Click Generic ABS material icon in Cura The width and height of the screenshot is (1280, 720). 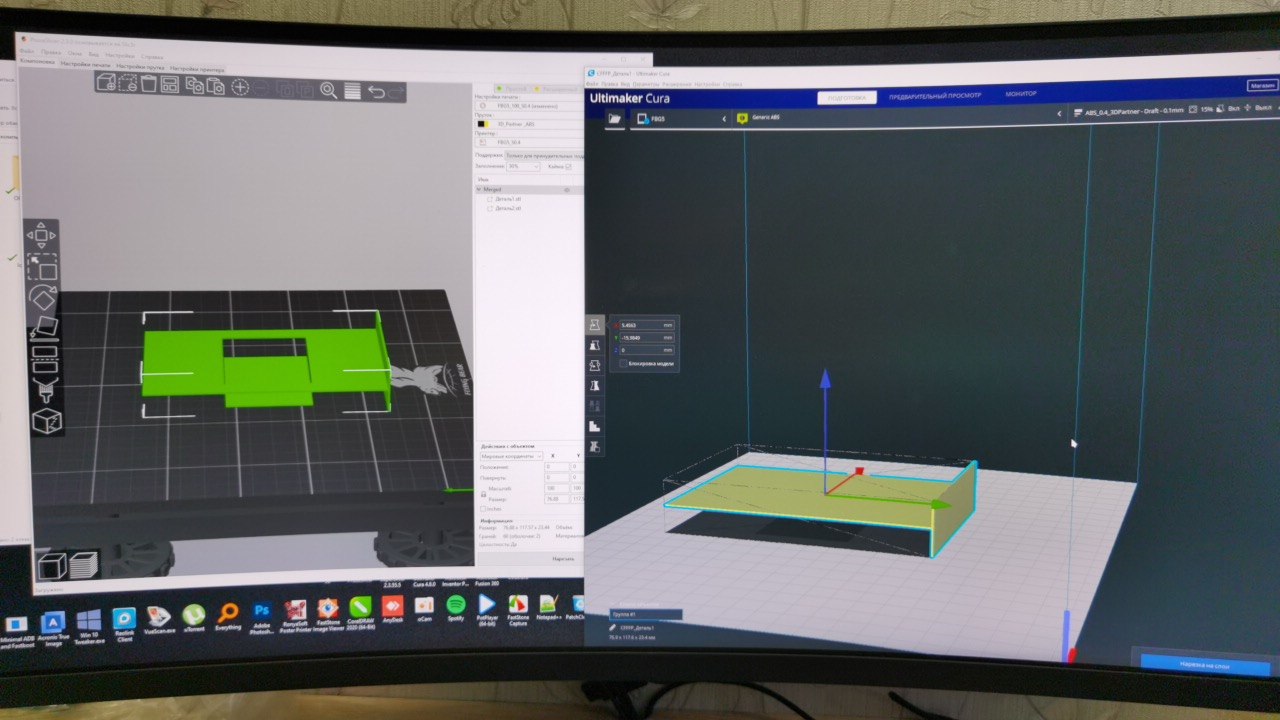tap(742, 118)
